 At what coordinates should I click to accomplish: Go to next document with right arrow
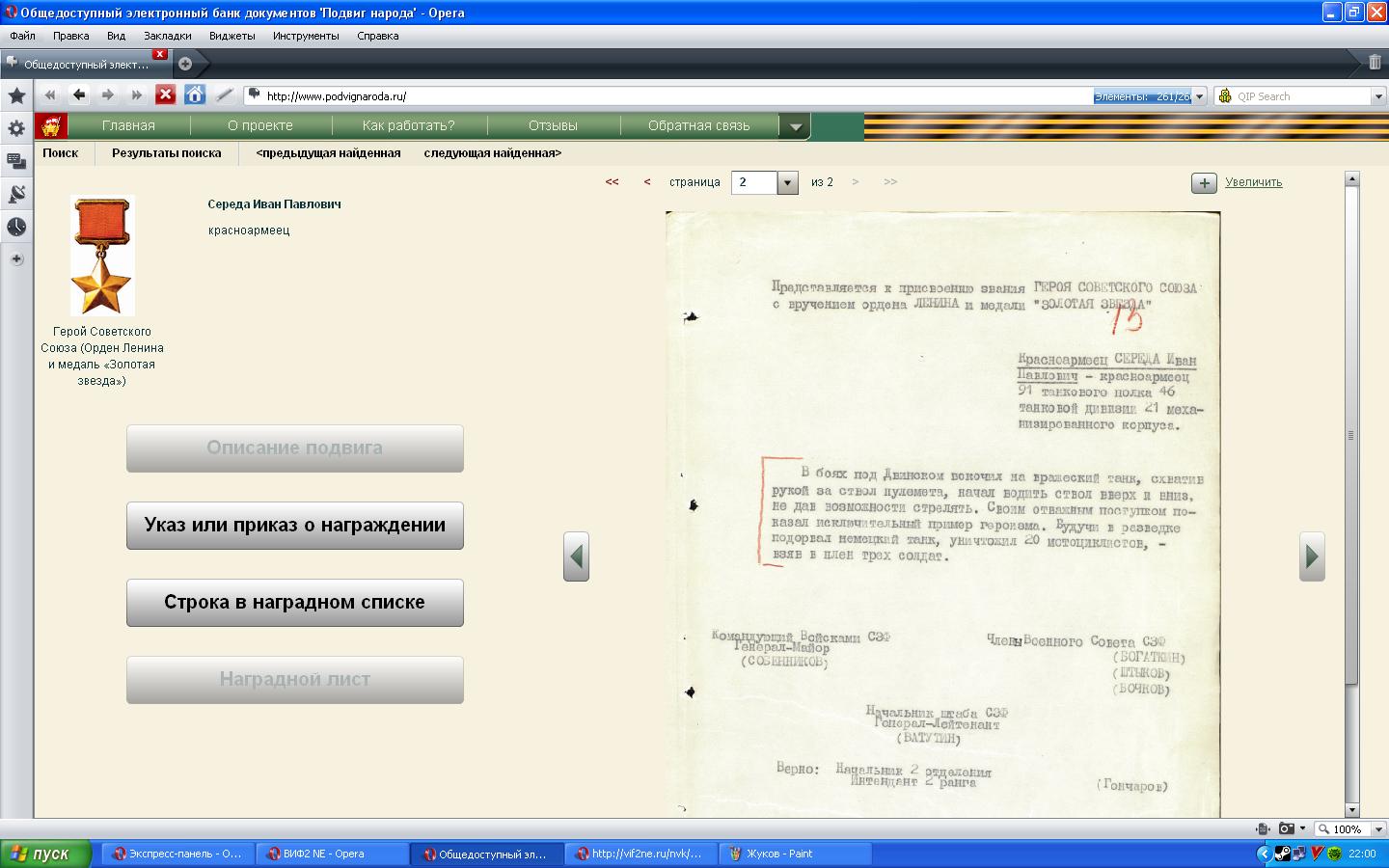(1312, 556)
